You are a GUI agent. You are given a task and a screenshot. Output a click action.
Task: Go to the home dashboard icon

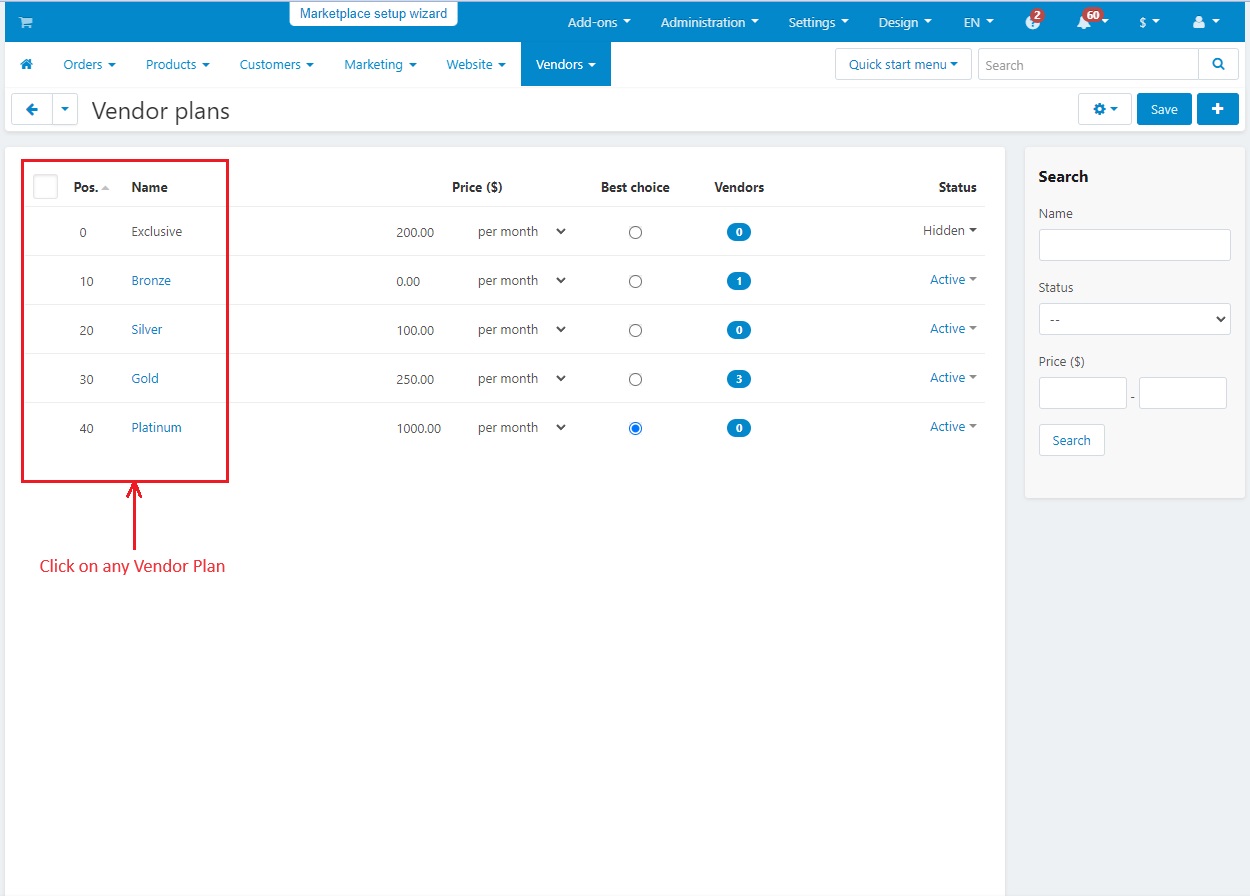[27, 64]
